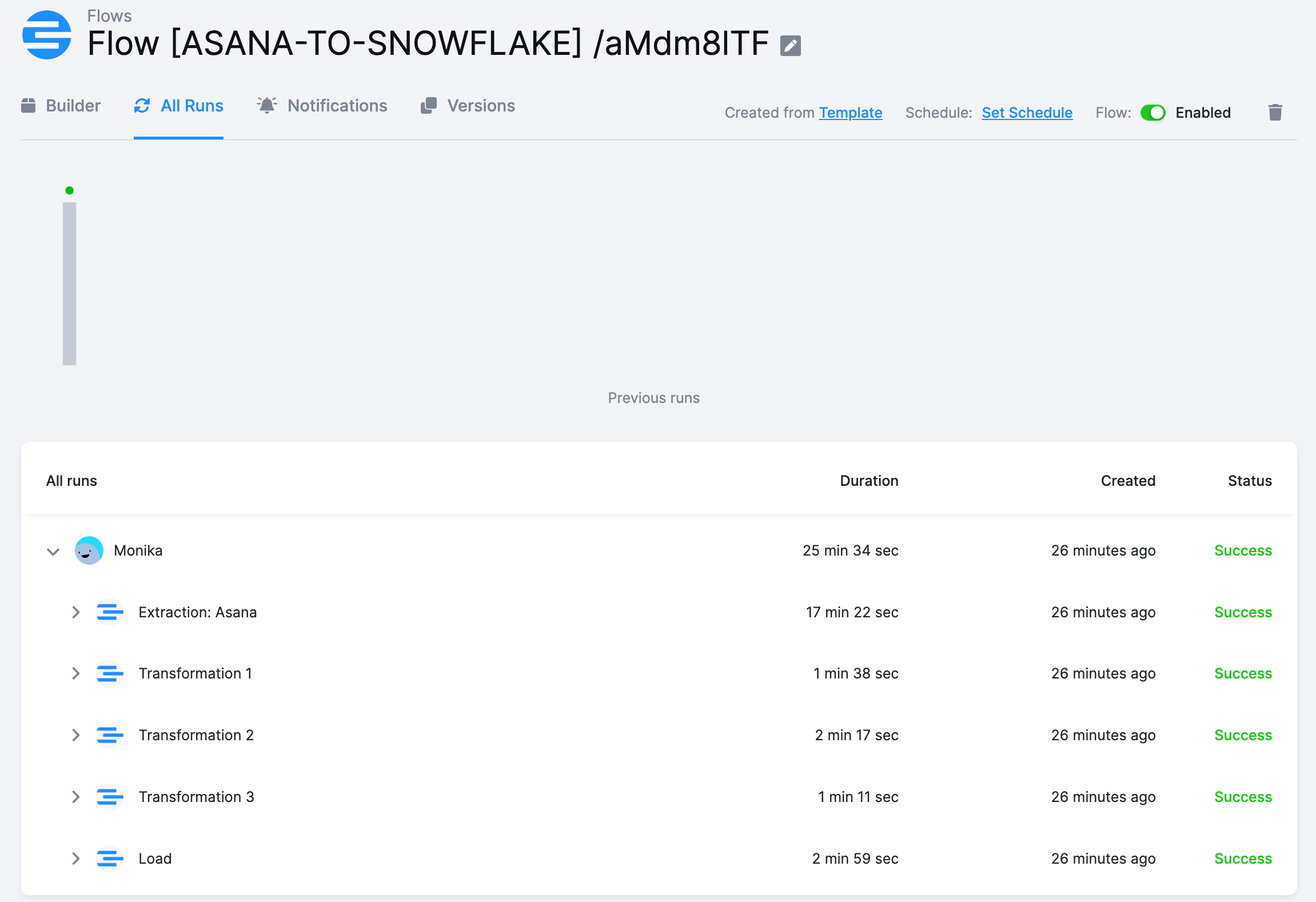Open the Template link

point(851,113)
